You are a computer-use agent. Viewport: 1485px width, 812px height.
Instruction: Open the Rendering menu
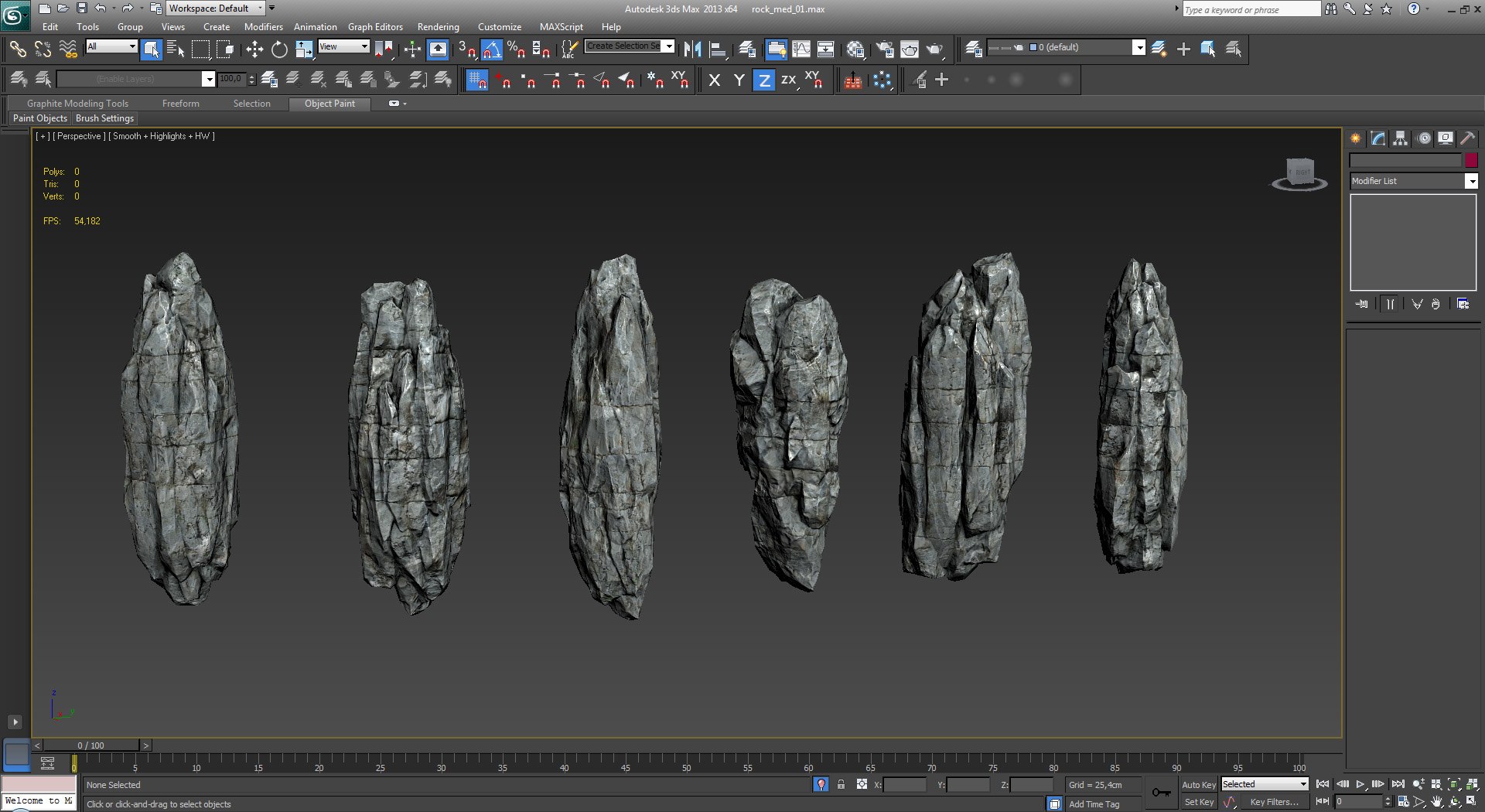(x=438, y=27)
